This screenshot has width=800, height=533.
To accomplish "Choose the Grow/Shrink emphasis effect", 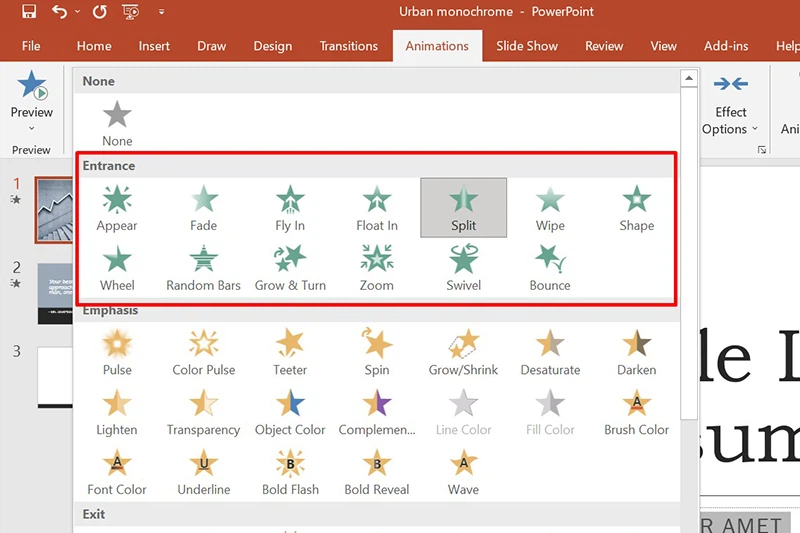I will (463, 352).
